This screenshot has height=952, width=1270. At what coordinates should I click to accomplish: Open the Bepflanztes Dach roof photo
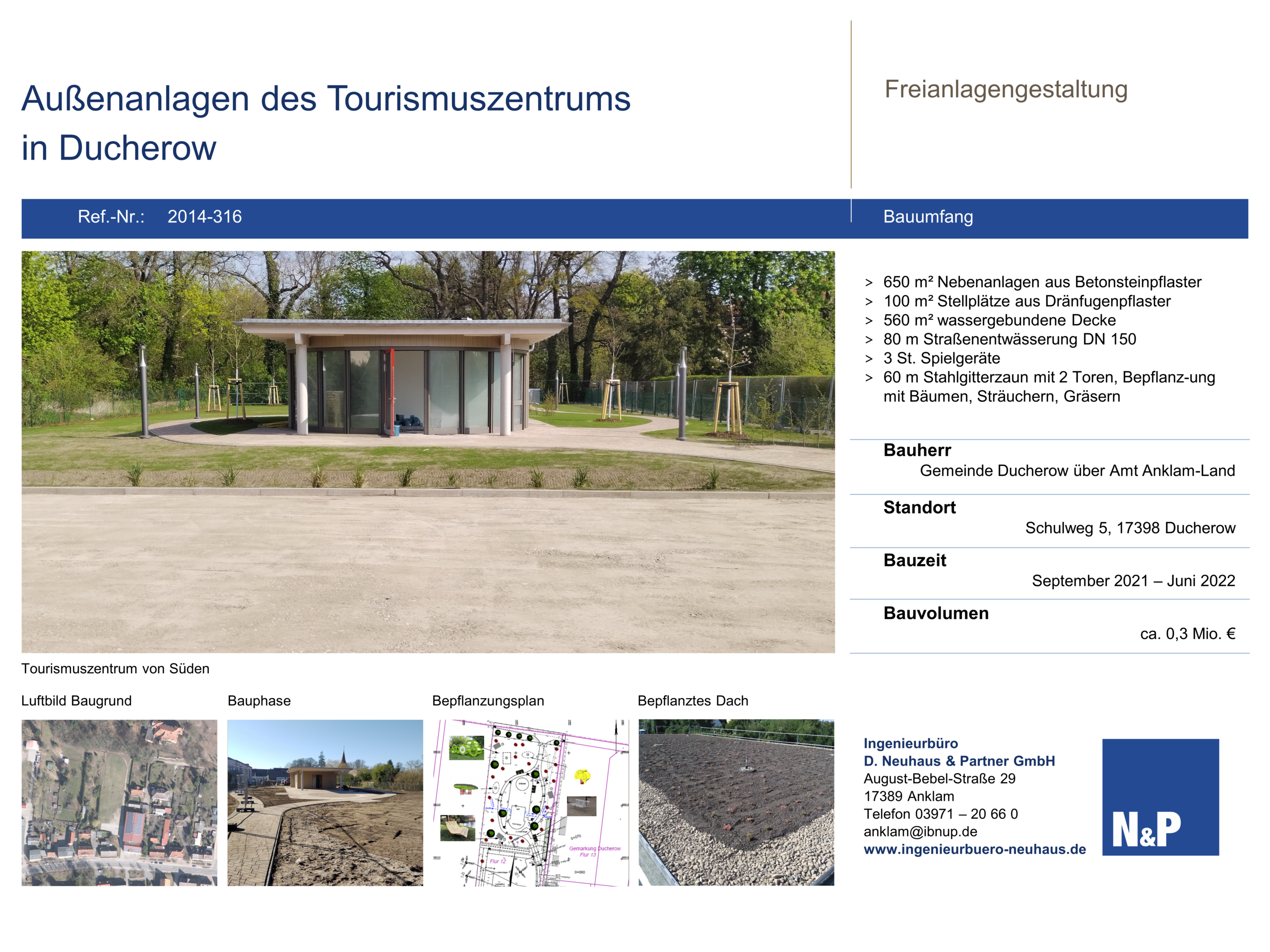click(736, 802)
